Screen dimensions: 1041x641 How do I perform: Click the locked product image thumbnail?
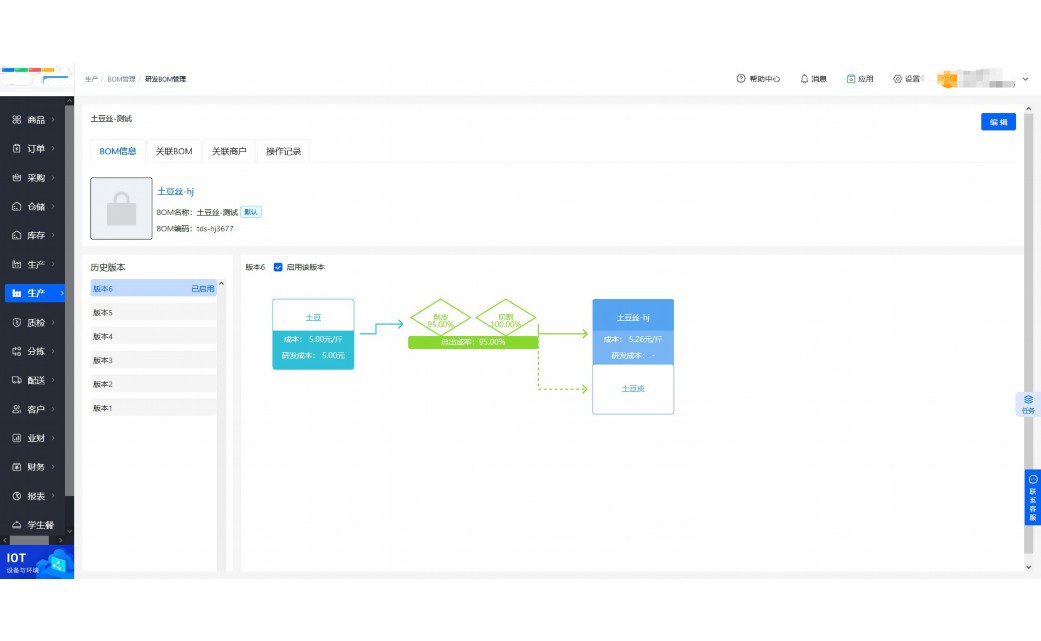[121, 209]
